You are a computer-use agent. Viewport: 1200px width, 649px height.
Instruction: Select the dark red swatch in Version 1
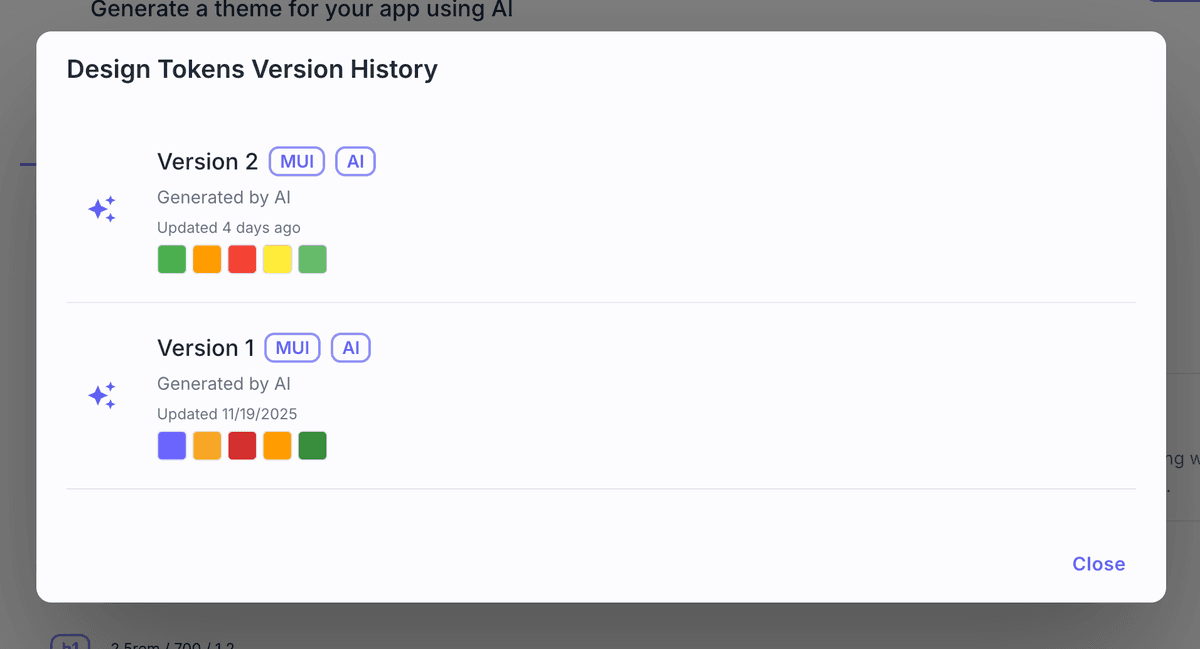tap(242, 445)
